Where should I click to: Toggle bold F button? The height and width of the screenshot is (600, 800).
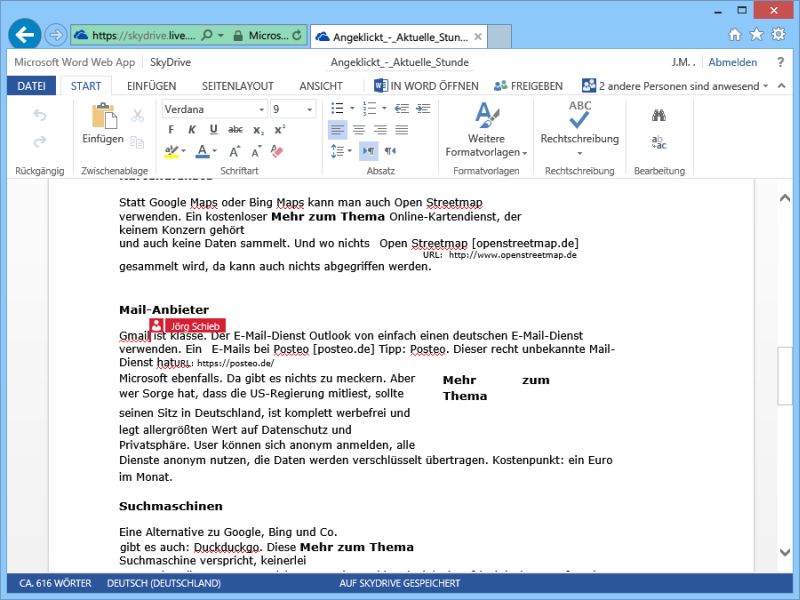point(171,130)
